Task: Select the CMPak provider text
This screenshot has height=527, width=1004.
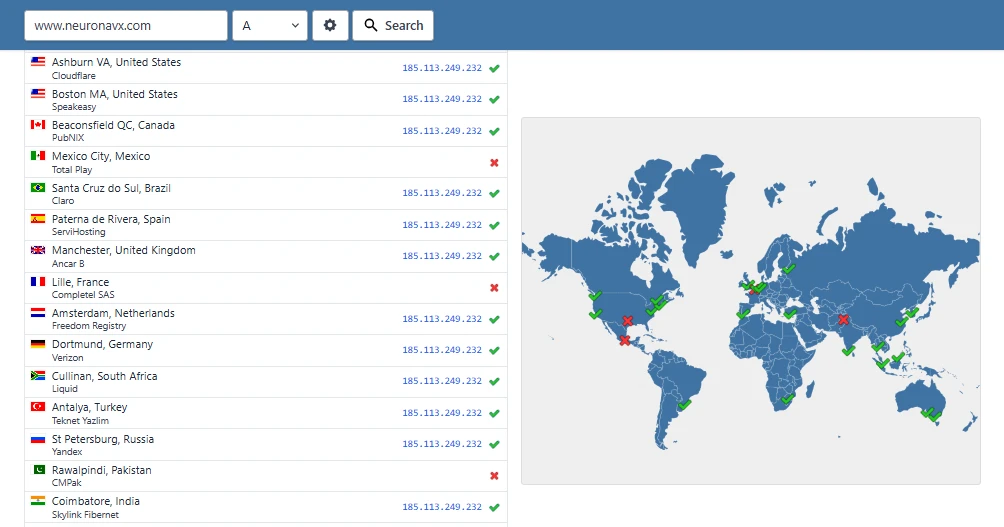Action: pos(67,483)
